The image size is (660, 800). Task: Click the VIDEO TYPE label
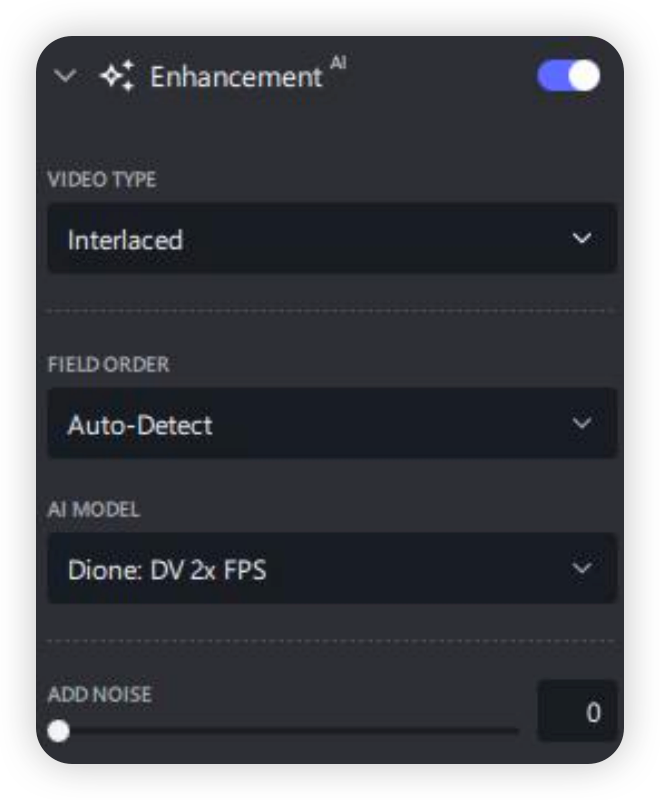tap(102, 180)
